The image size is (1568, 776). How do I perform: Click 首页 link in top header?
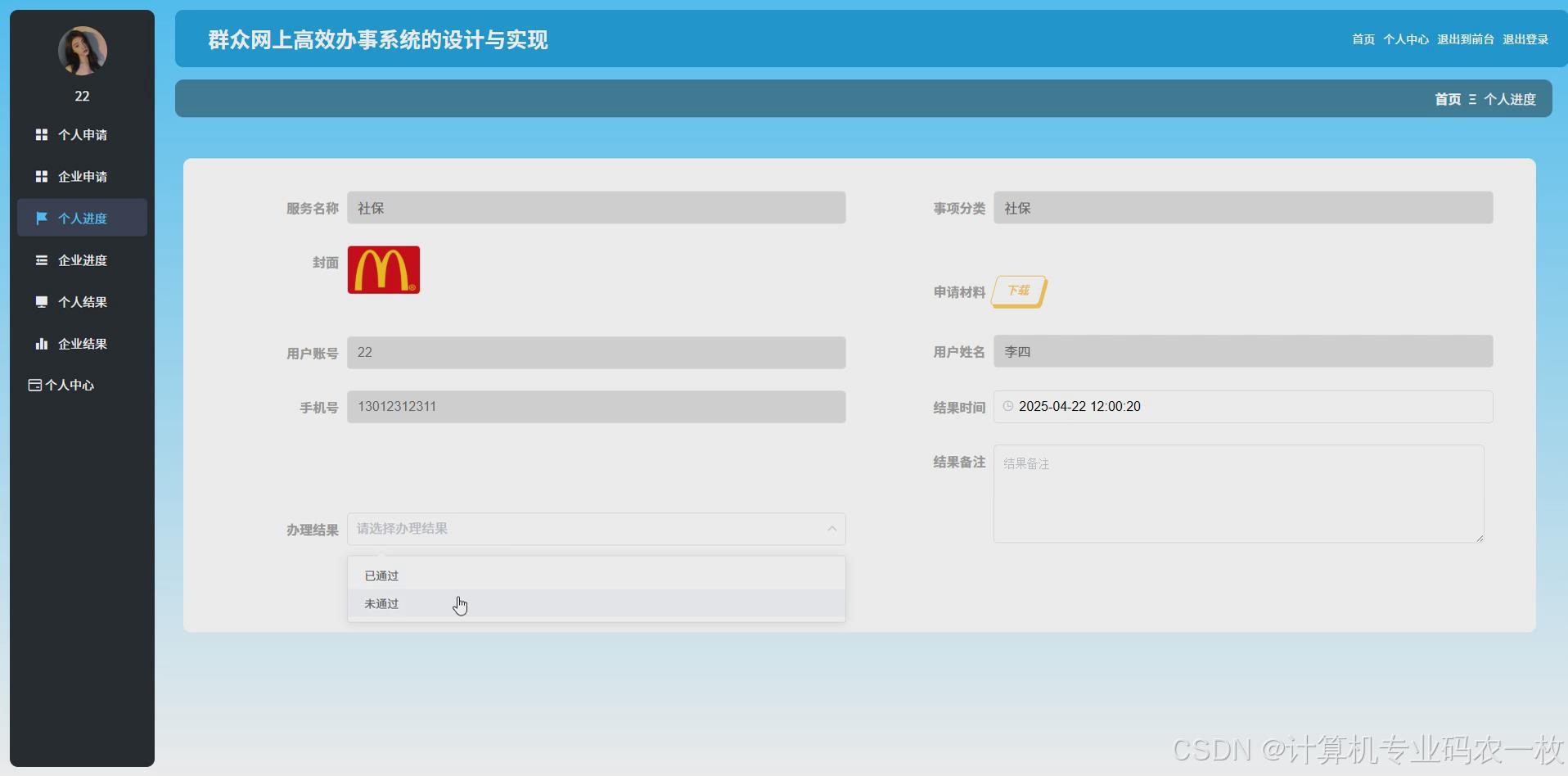pos(1363,39)
